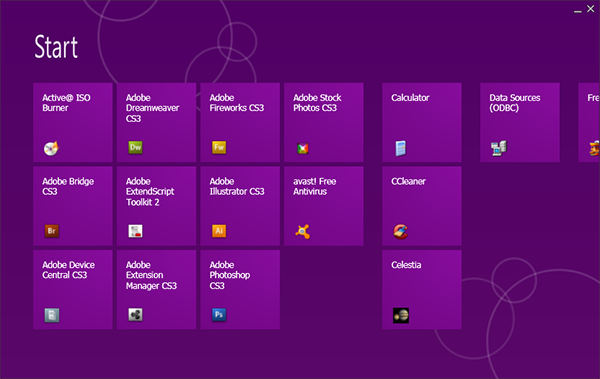The height and width of the screenshot is (379, 600).
Task: Click the Device Central icon
Action: [52, 315]
